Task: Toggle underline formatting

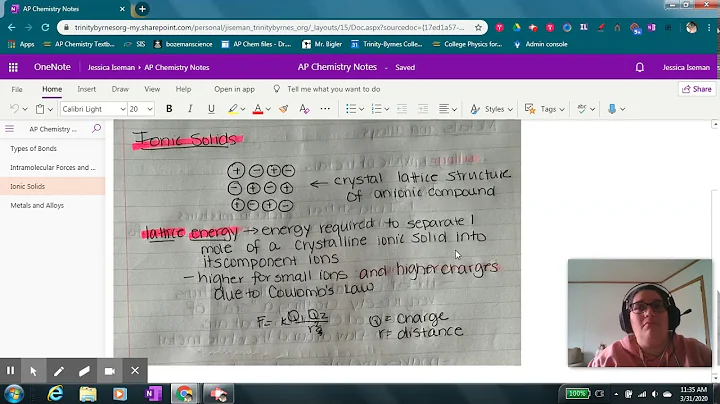Action: pos(211,109)
